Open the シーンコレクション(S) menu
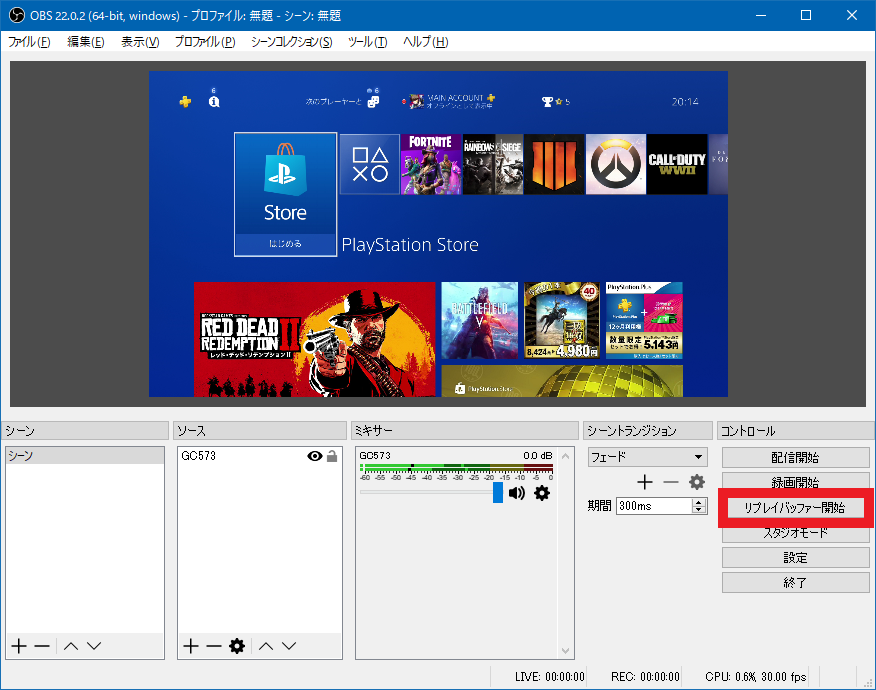This screenshot has height=690, width=876. [292, 42]
